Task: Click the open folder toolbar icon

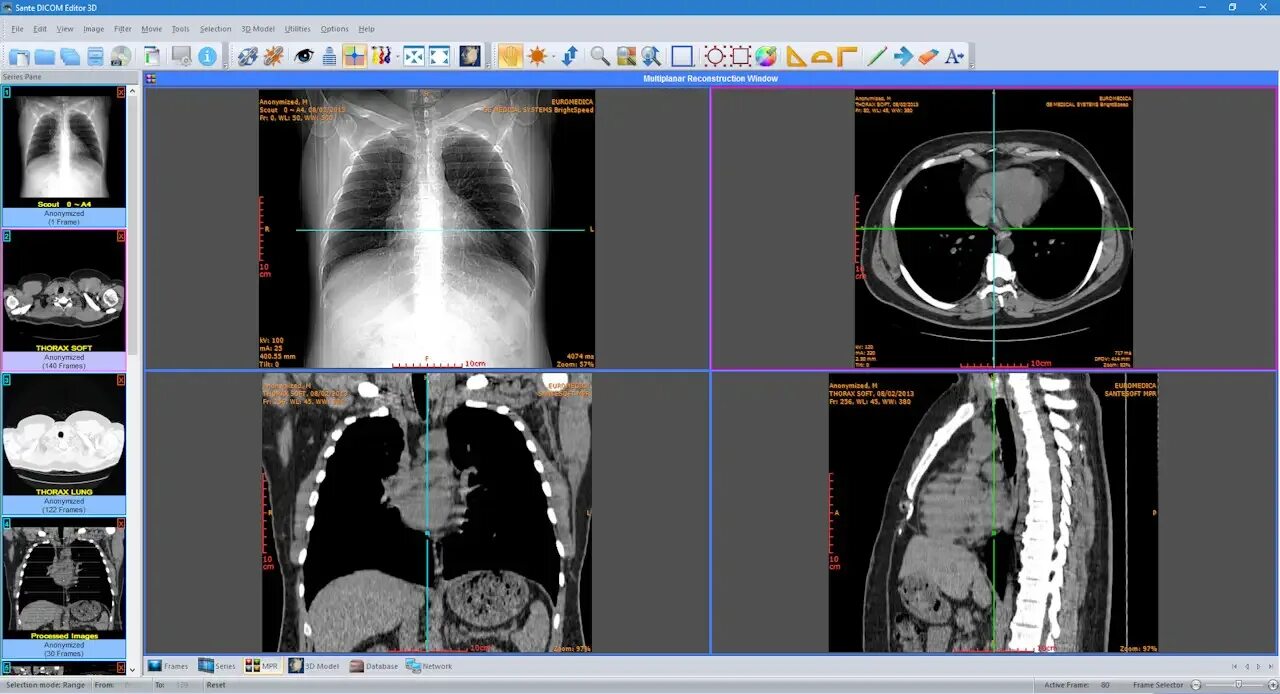Action: point(45,56)
